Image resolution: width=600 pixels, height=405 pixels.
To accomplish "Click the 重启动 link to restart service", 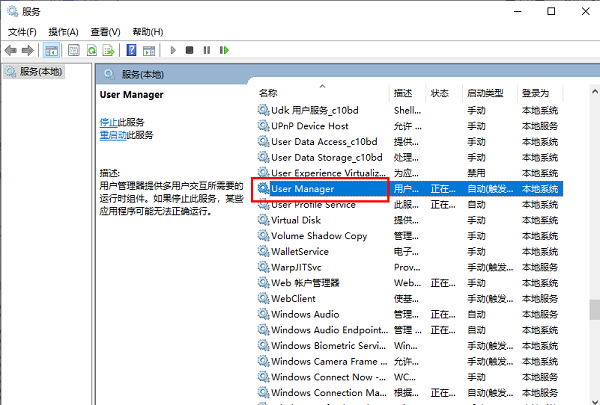I will (112, 134).
